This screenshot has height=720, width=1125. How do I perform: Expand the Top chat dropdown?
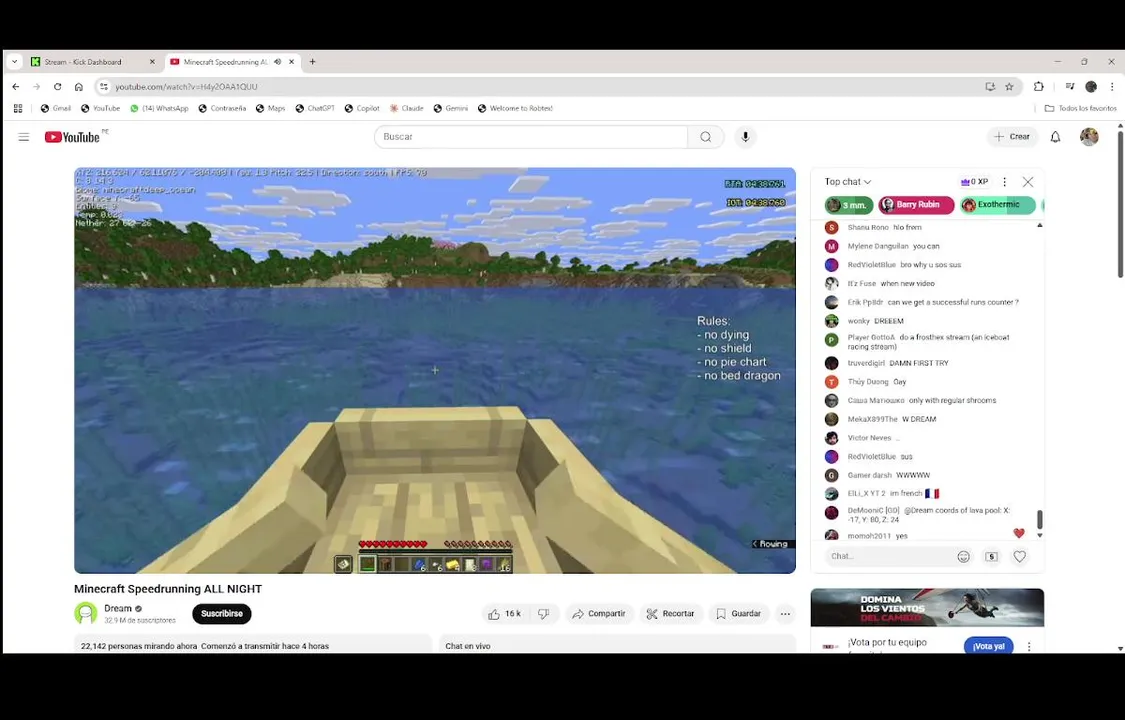(x=848, y=182)
